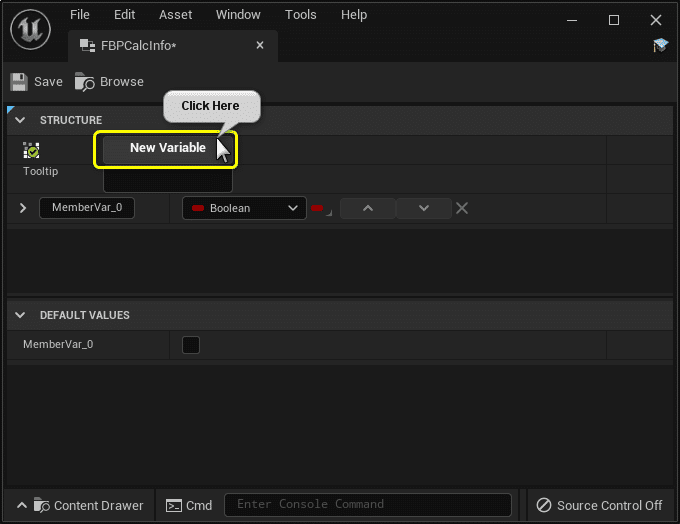Close the FBPCalcInfo tab
This screenshot has height=524, width=680.
coord(260,45)
